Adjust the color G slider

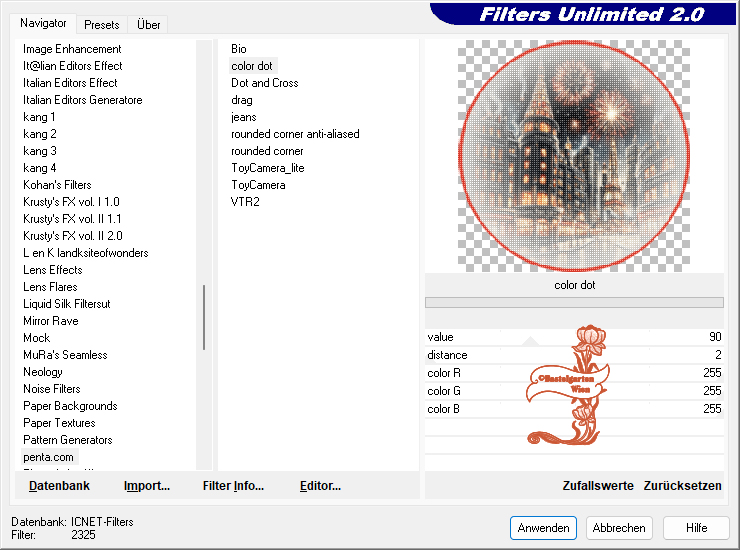[x=574, y=390]
